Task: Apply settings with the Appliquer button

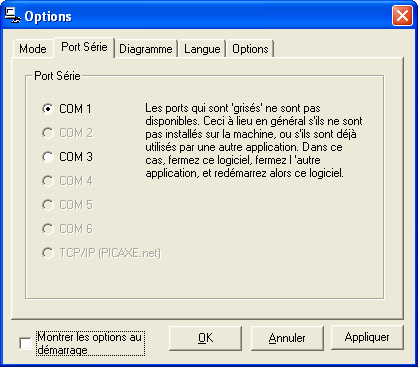Action: (367, 337)
